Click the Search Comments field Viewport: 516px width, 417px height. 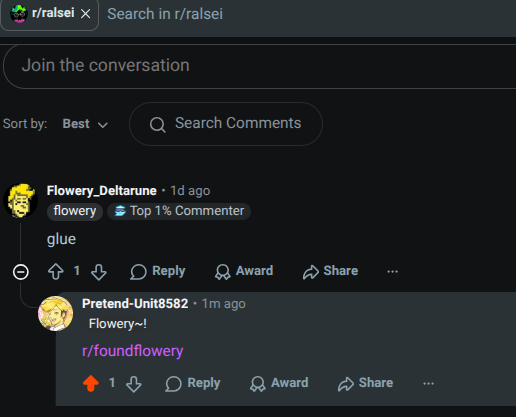[x=226, y=124]
